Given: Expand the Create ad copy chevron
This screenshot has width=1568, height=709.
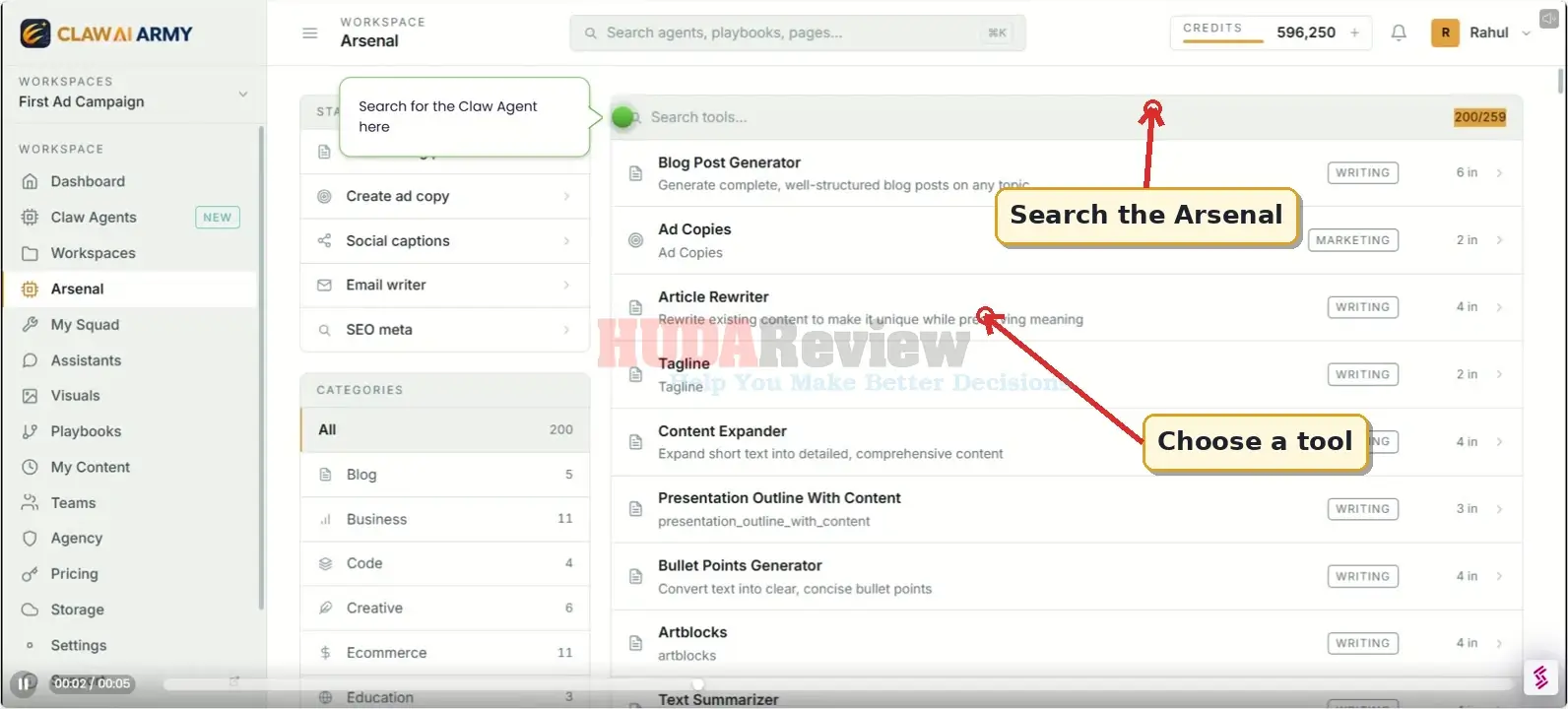Looking at the screenshot, I should pos(566,197).
